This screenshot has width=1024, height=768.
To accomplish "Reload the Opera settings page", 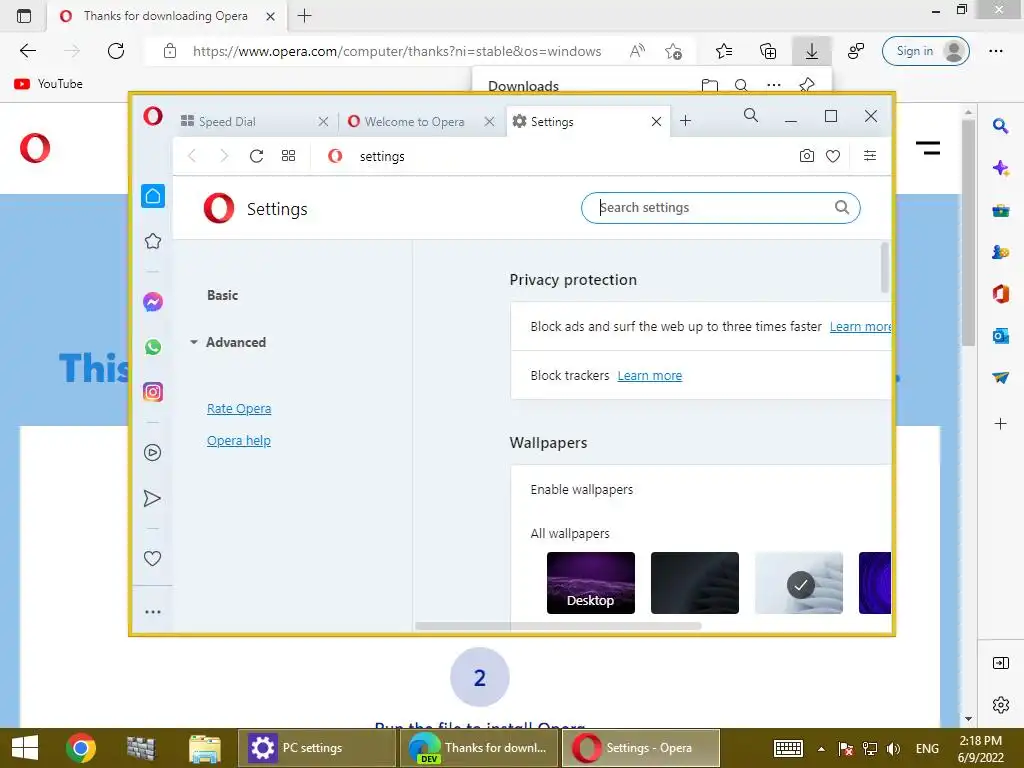I will (257, 156).
